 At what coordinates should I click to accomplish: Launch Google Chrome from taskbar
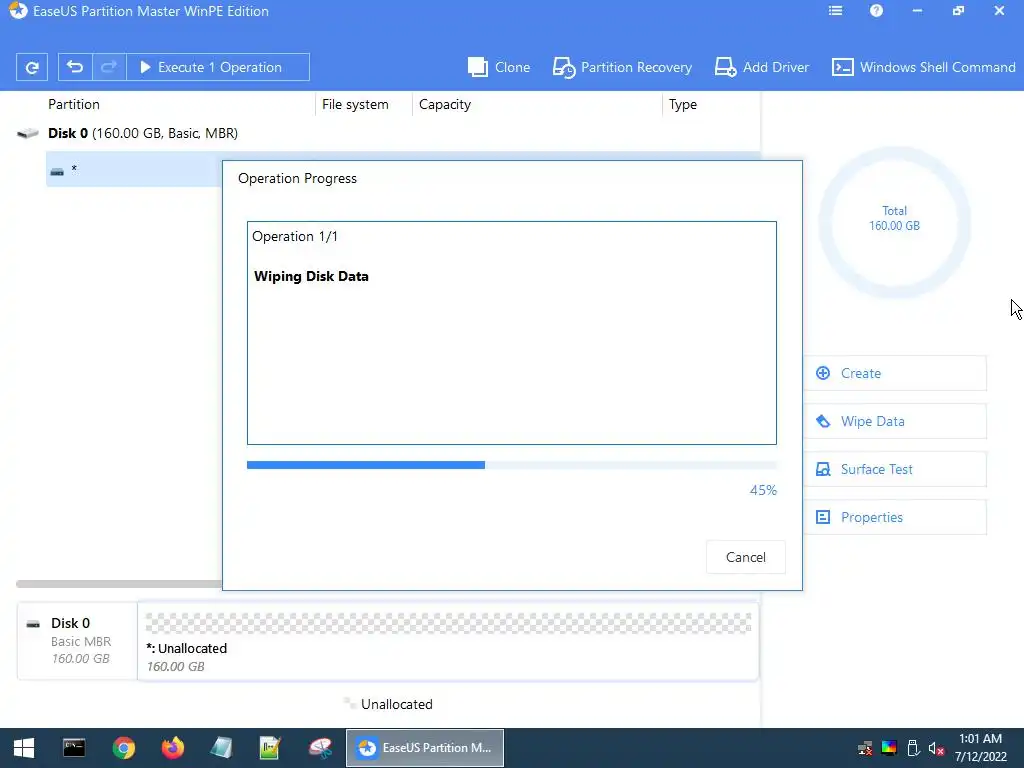click(x=123, y=748)
